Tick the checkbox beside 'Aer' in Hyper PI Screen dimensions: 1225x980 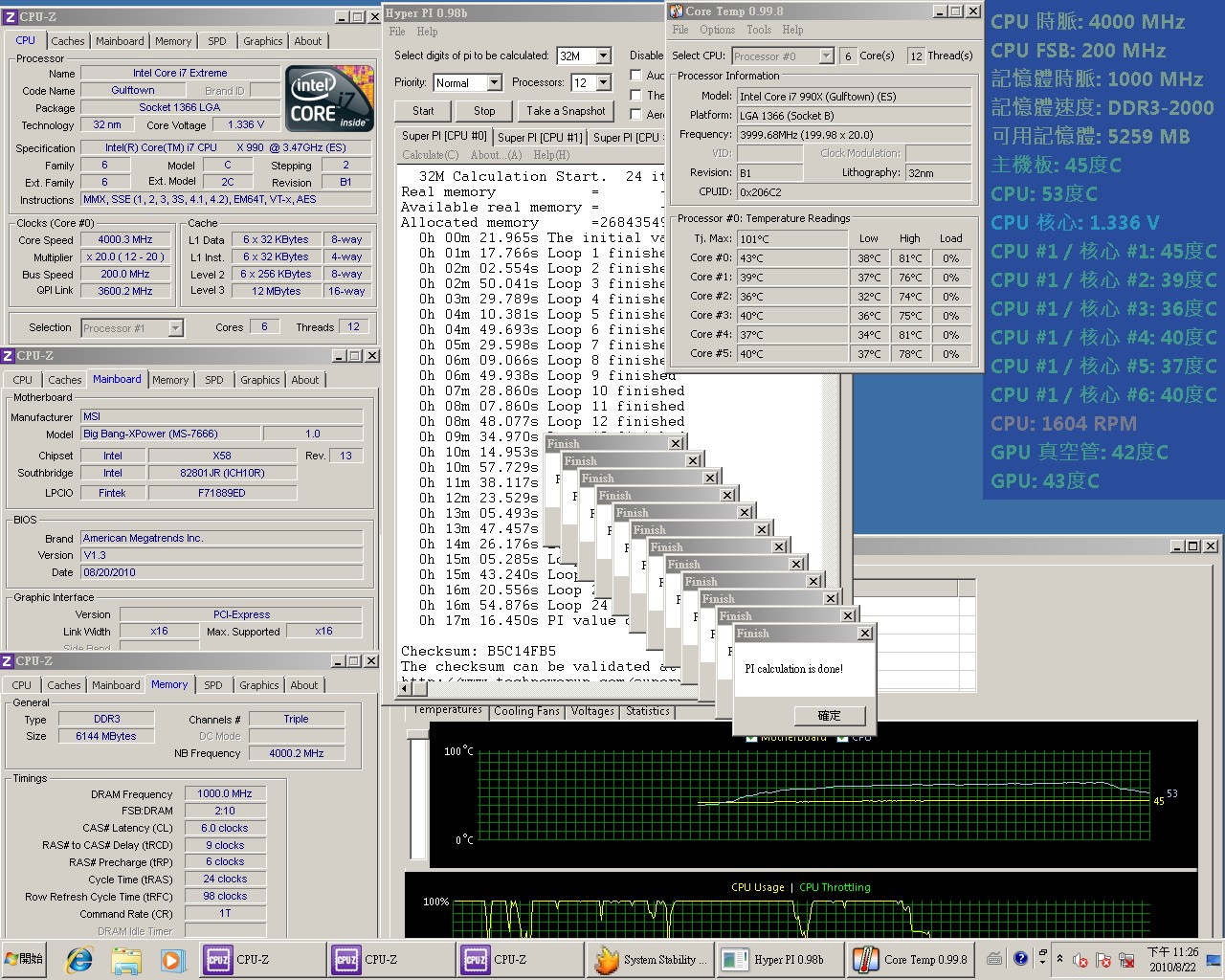(x=635, y=114)
